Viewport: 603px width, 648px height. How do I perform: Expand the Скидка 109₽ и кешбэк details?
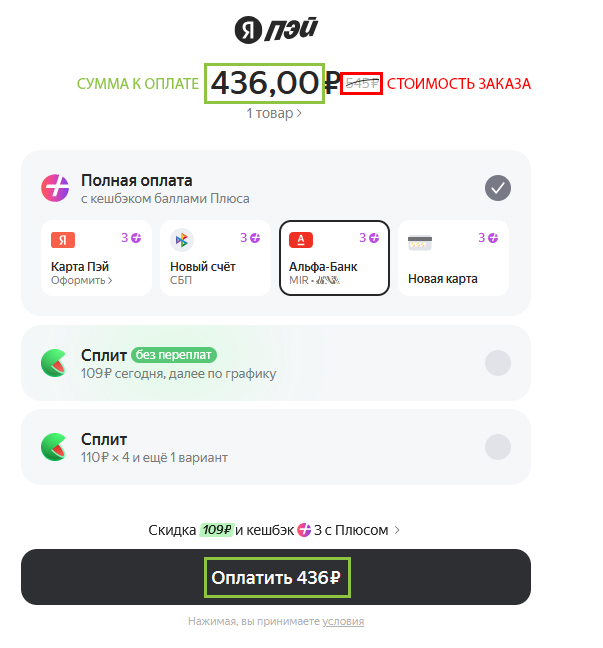coord(275,530)
